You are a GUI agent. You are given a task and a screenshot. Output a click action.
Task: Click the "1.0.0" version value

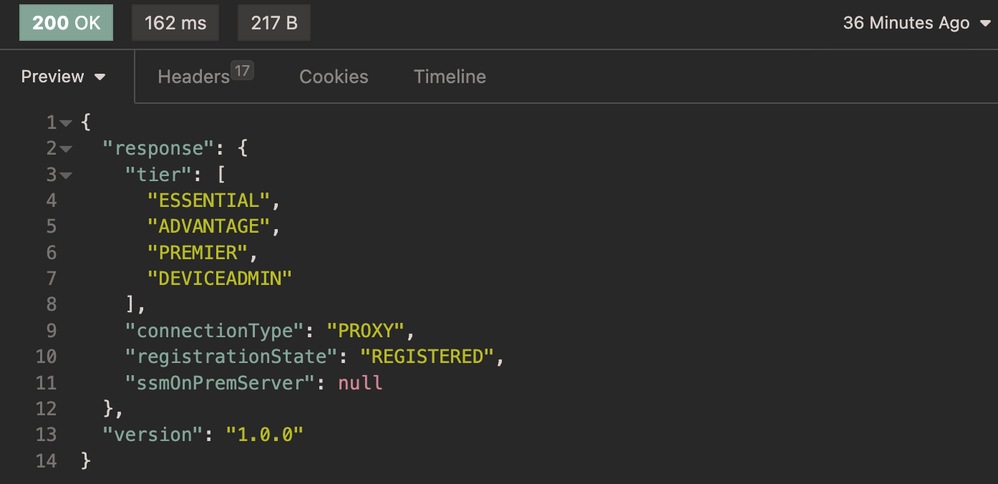pyautogui.click(x=264, y=434)
